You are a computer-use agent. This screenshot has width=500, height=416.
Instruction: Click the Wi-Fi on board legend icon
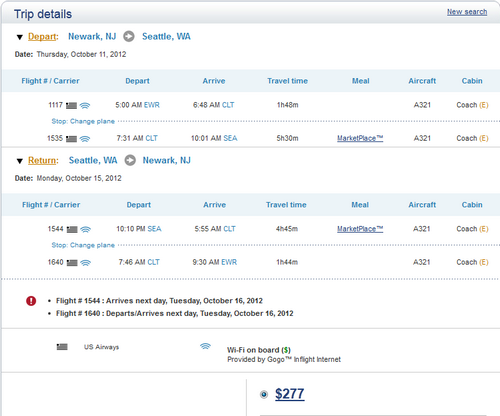(x=205, y=346)
